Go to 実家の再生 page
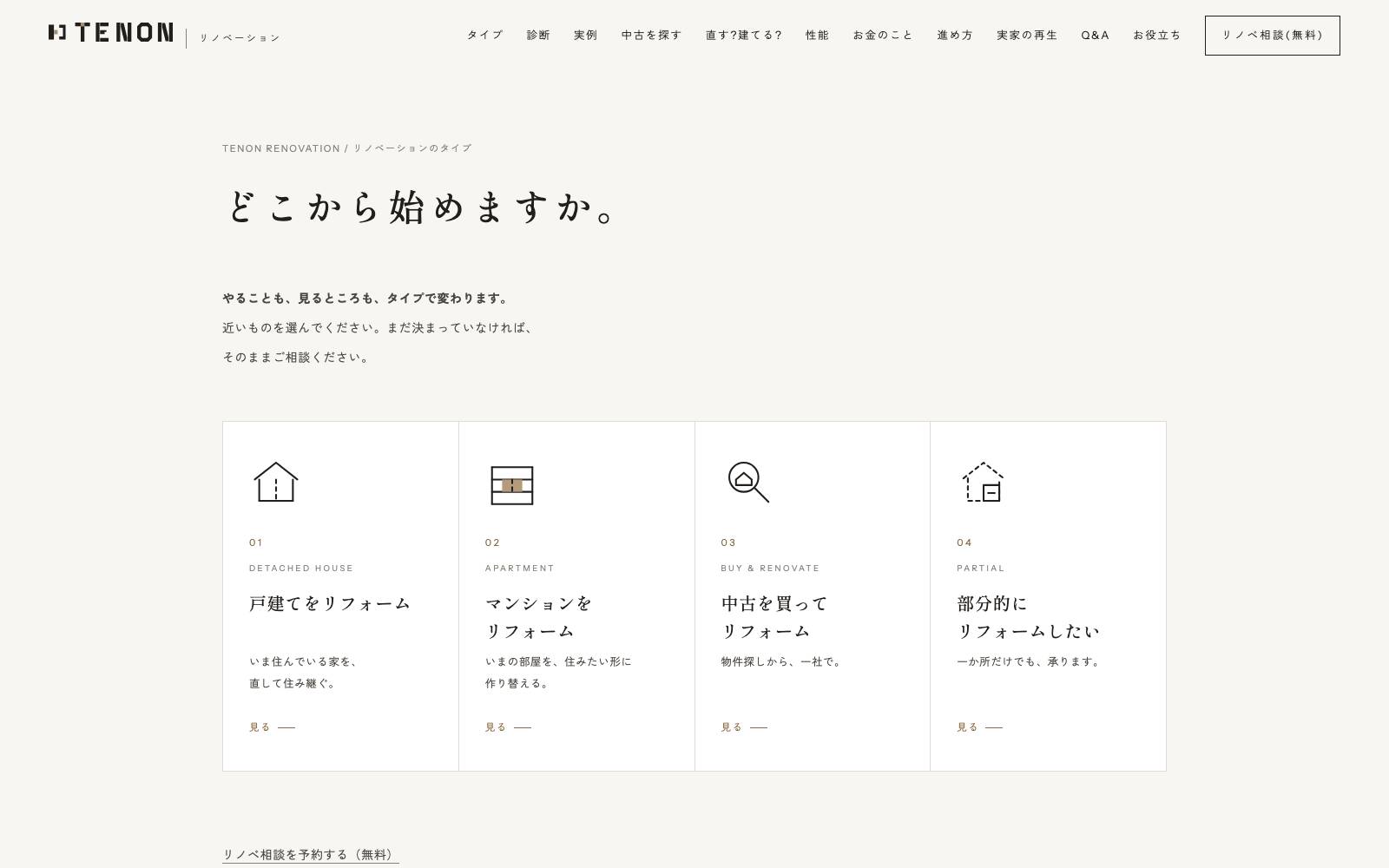This screenshot has height=868, width=1389. [x=1027, y=36]
